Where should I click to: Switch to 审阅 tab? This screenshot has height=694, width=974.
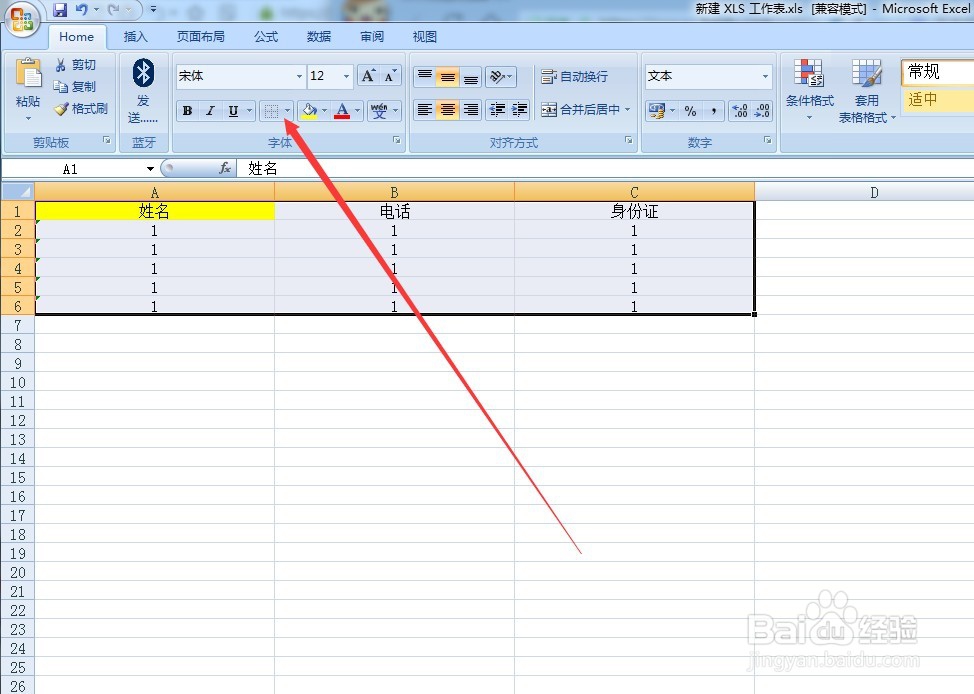pos(371,37)
